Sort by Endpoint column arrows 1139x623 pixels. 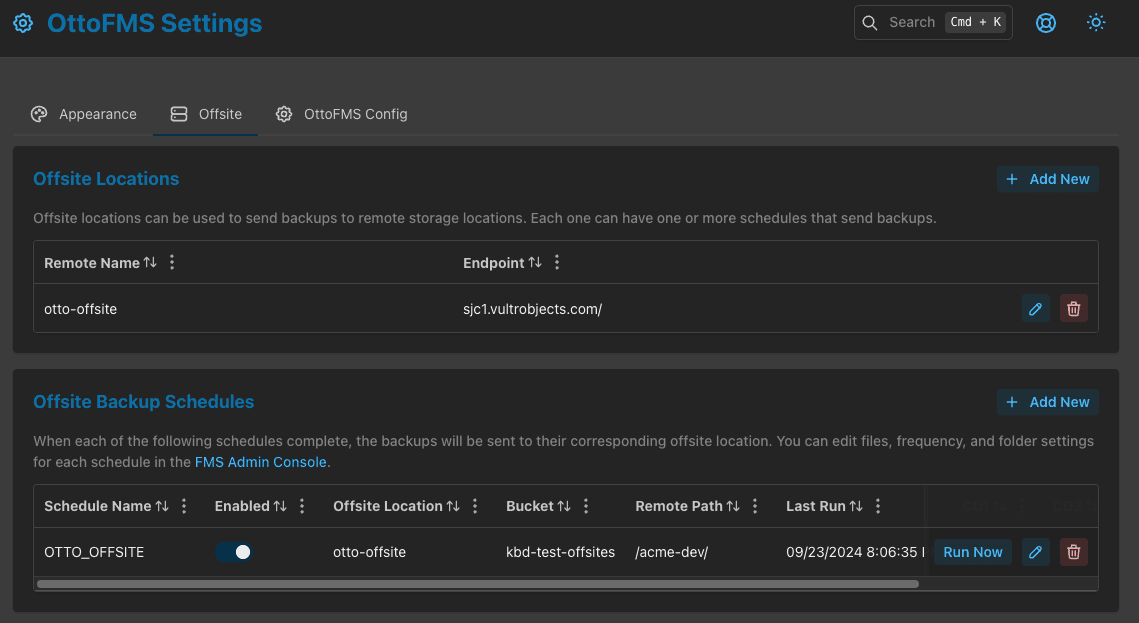535,263
